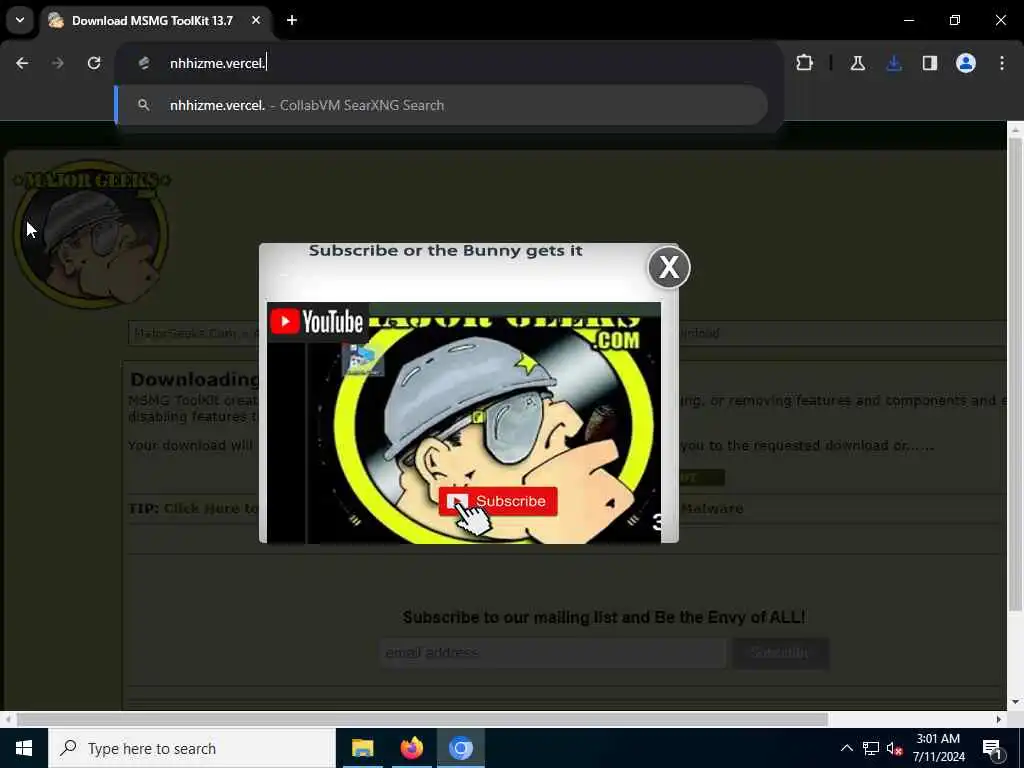Open a new tab with plus button
This screenshot has width=1024, height=768.
tap(292, 20)
